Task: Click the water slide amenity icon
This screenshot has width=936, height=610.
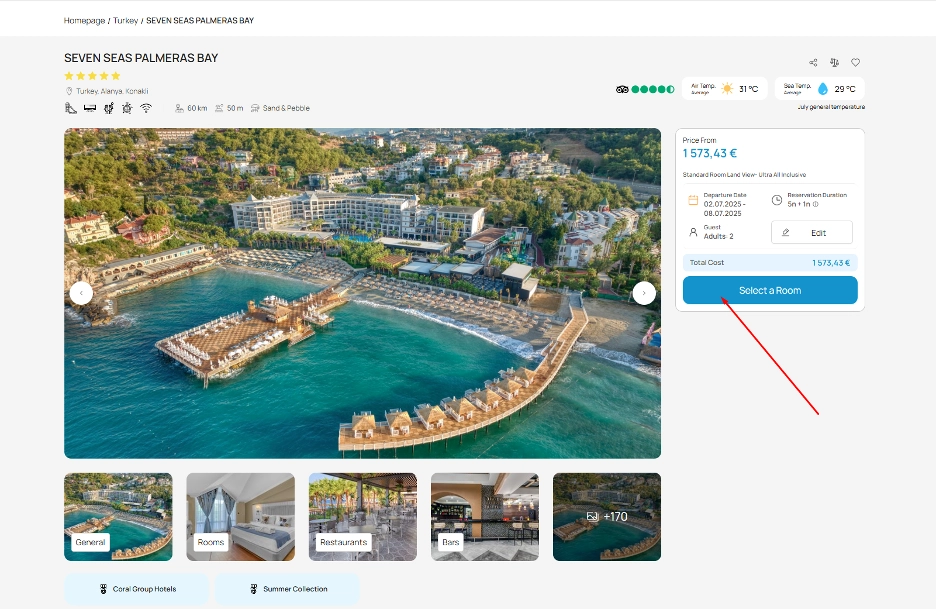Action: click(x=70, y=107)
